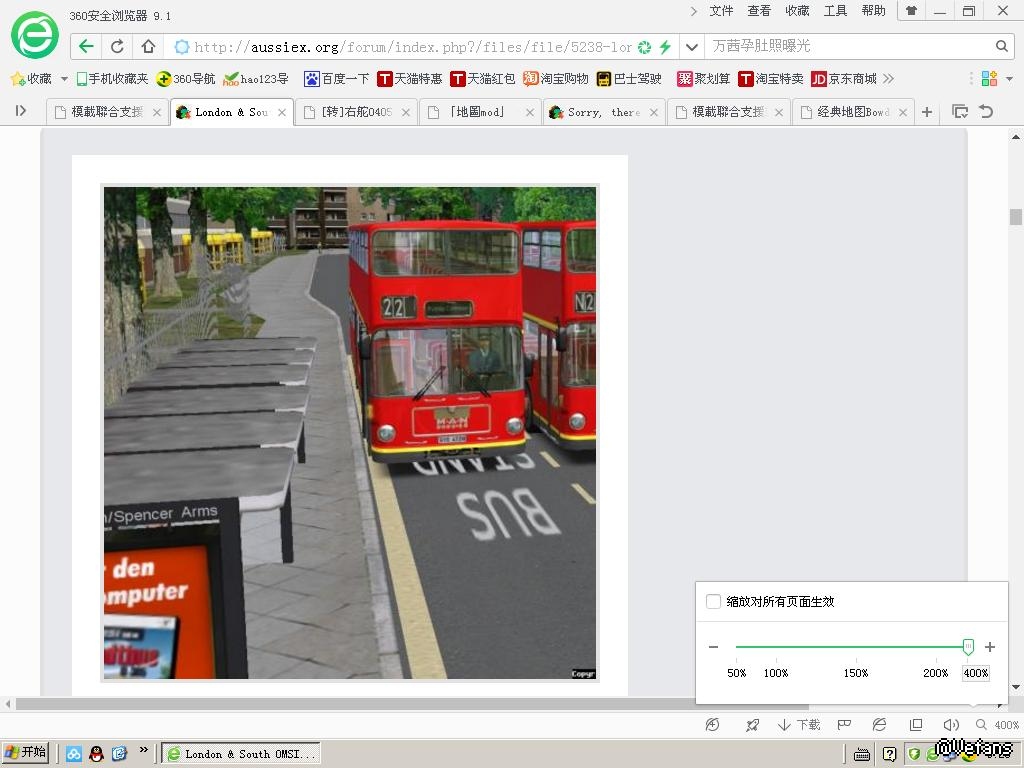The image size is (1024, 768).
Task: Reload the page with refresh icon
Action: point(117,46)
